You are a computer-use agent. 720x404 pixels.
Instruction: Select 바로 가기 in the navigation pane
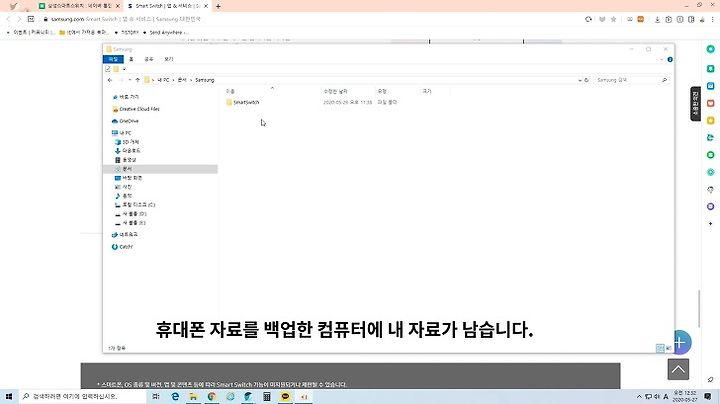click(126, 97)
